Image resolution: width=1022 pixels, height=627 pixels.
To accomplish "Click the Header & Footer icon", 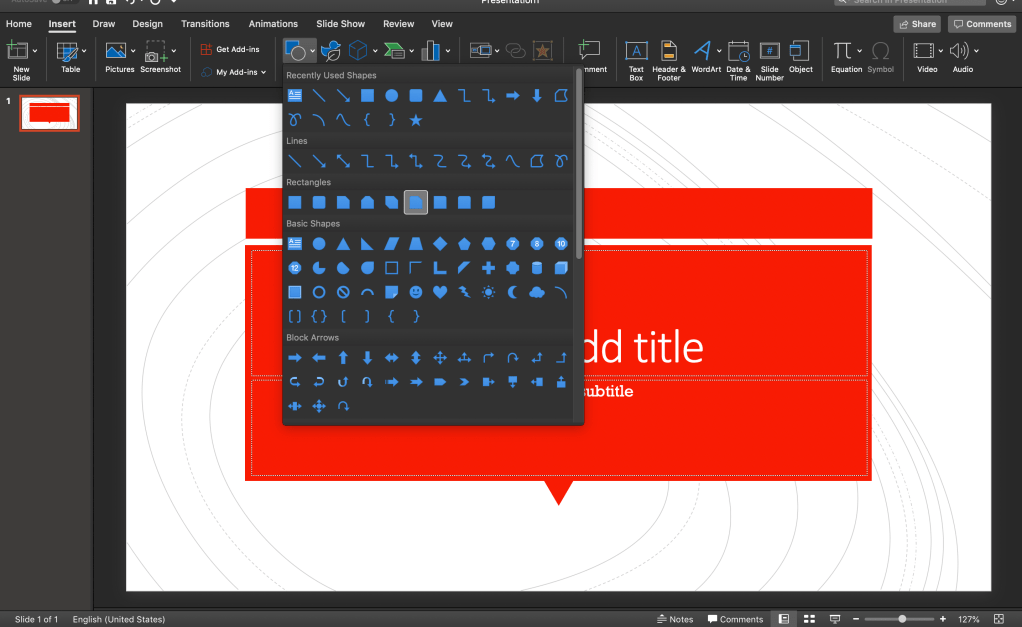I will coord(669,56).
